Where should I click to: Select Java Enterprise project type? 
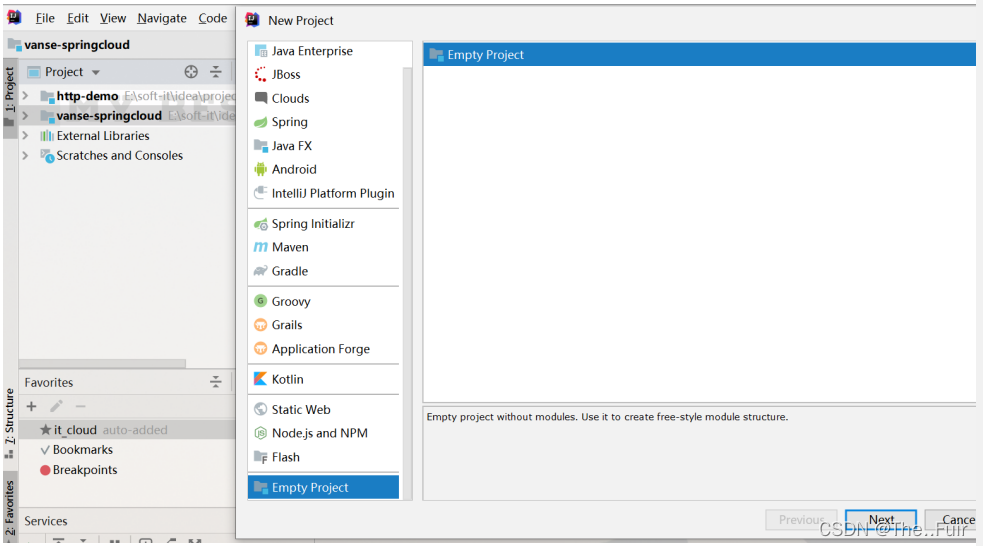tap(323, 51)
